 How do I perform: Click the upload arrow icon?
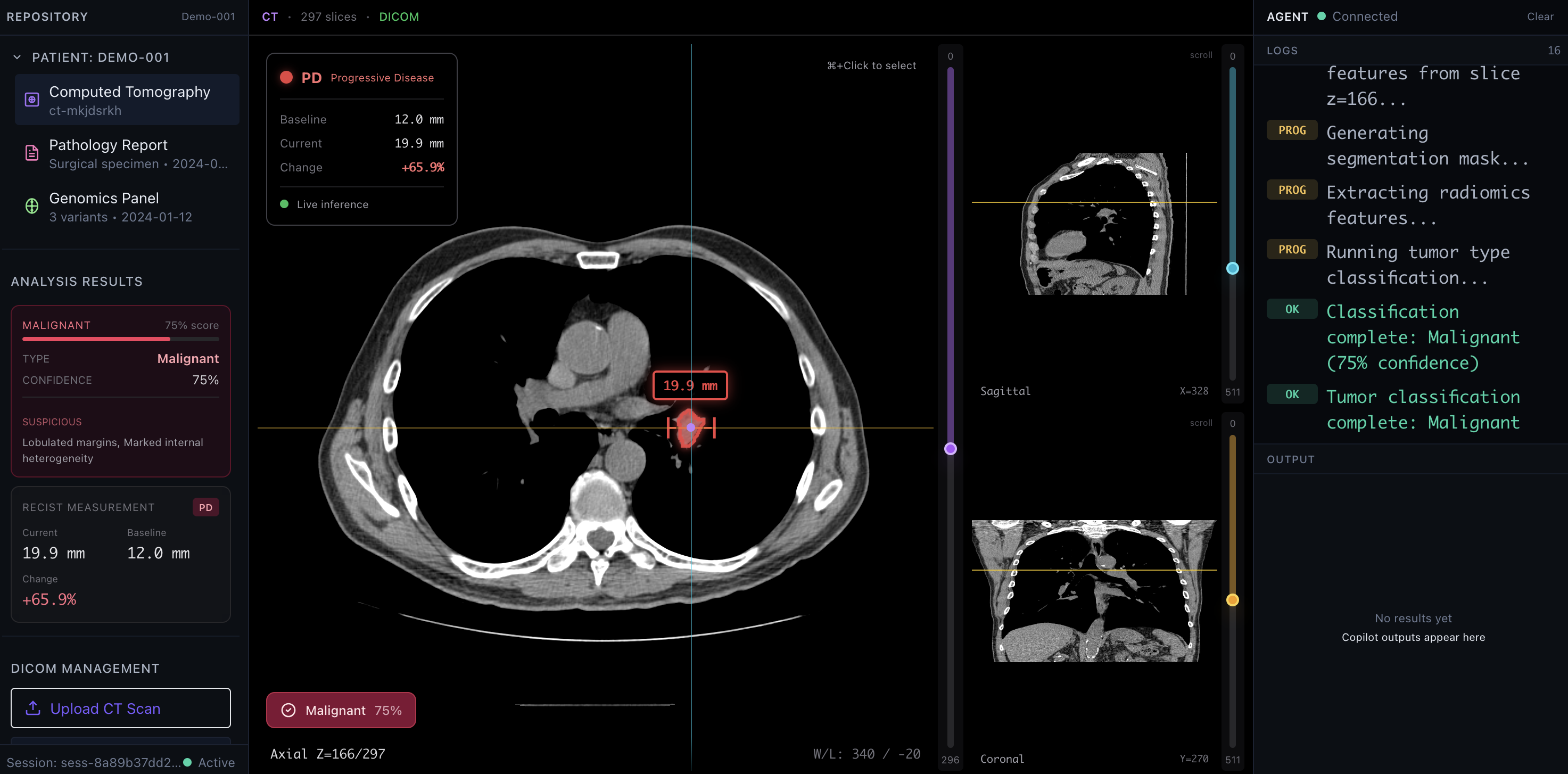pyautogui.click(x=33, y=708)
